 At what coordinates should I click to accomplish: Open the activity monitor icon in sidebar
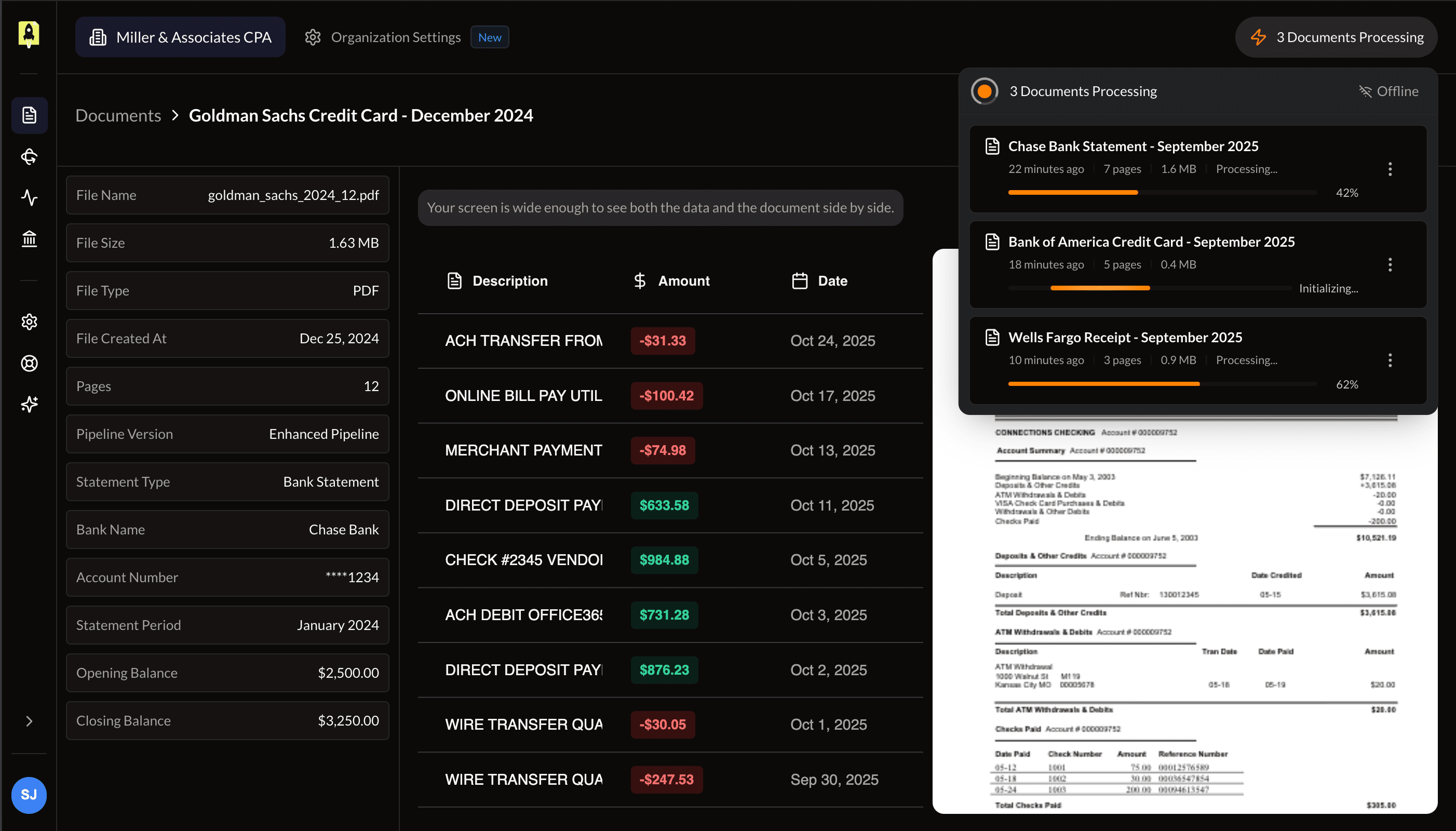(x=29, y=197)
